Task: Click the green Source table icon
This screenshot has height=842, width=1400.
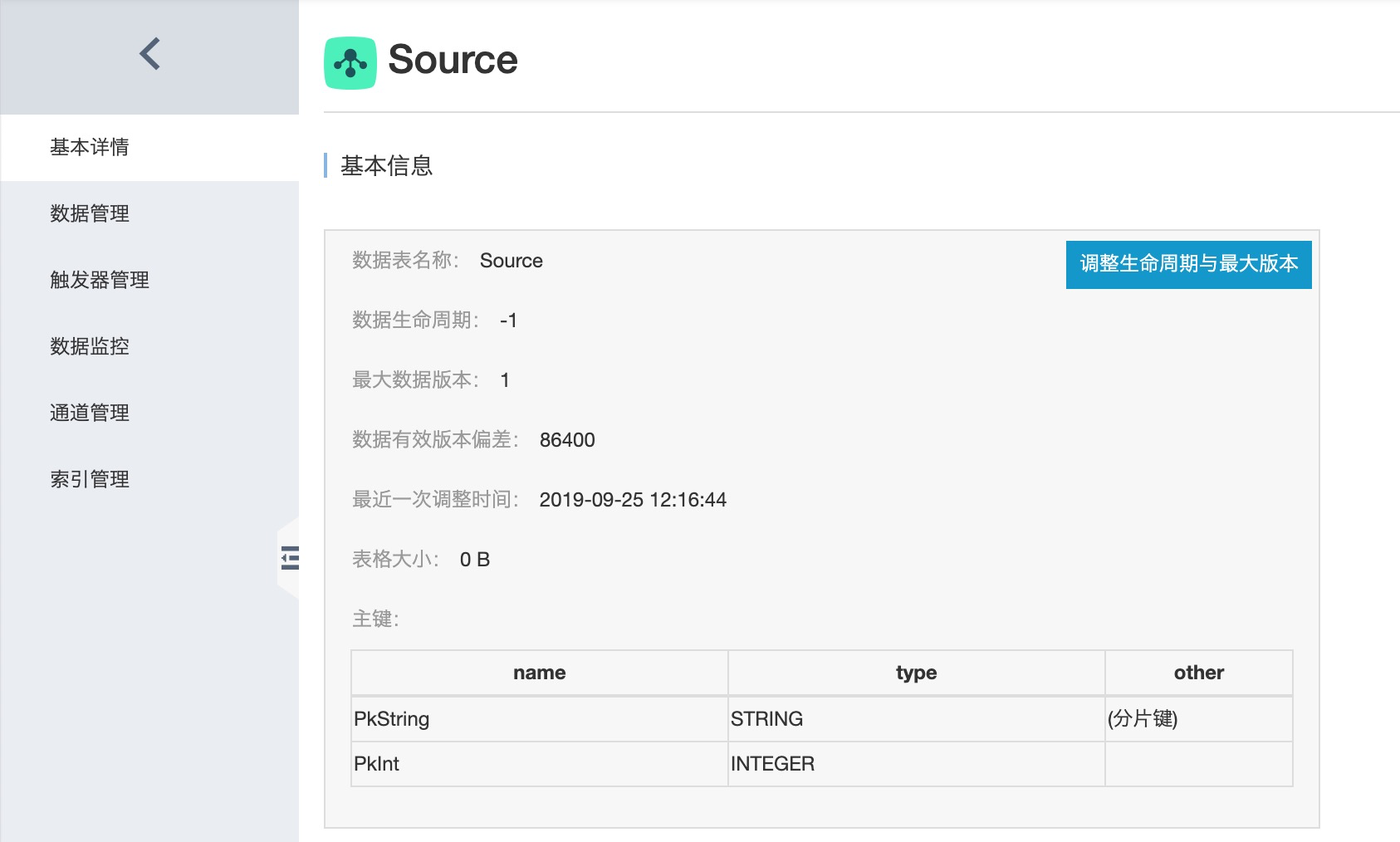Action: (350, 62)
